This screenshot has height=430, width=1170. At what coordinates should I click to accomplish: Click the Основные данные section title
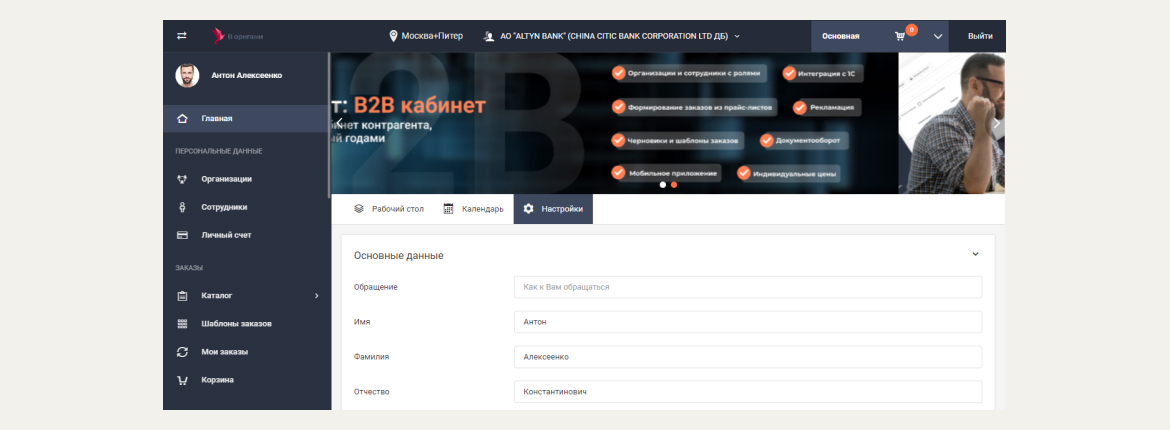point(398,255)
